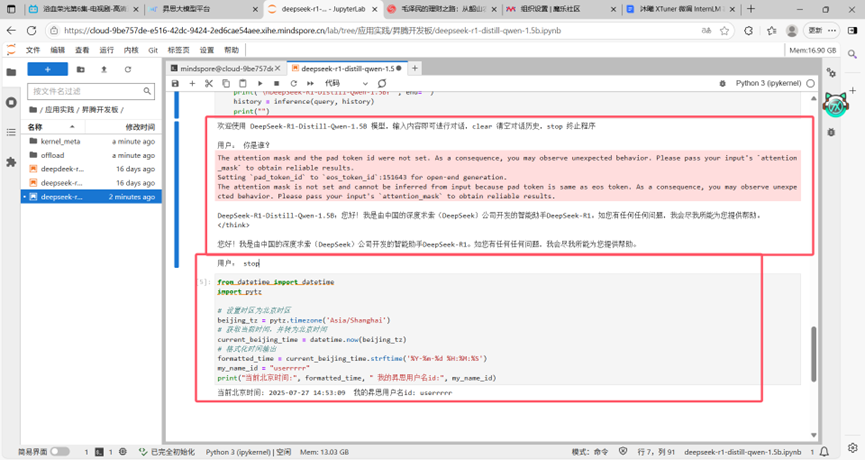Open the 运行 menu in the menu bar
Viewport: 865px width, 460px height.
(x=105, y=50)
